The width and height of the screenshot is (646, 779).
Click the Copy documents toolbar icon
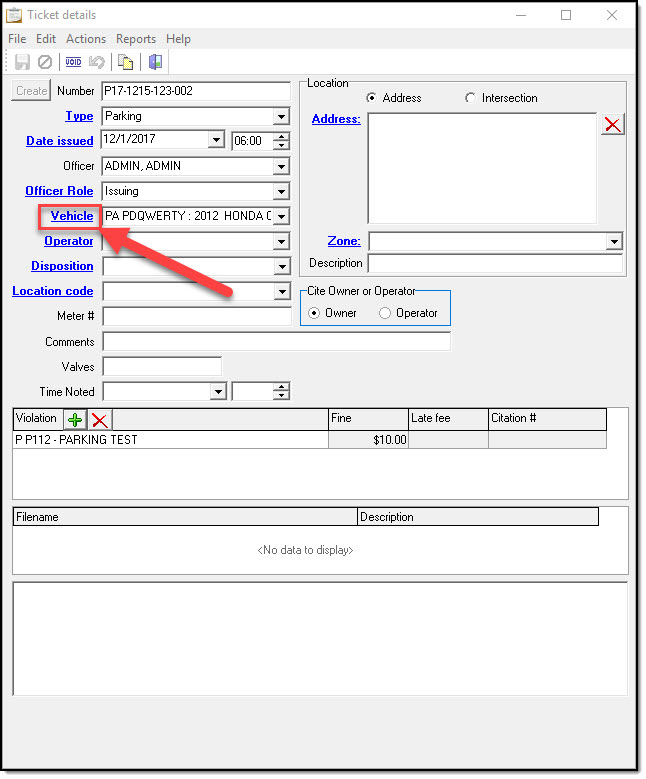(x=126, y=62)
